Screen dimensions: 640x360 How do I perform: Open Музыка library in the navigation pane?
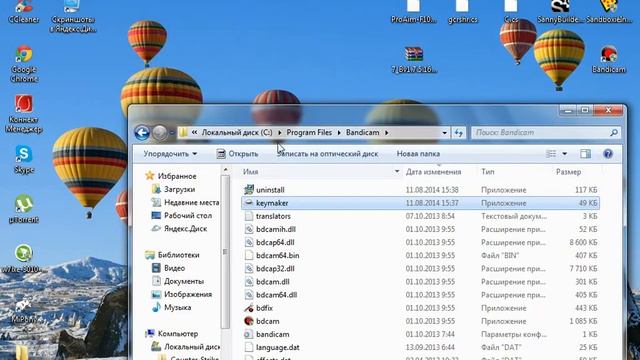(178, 307)
